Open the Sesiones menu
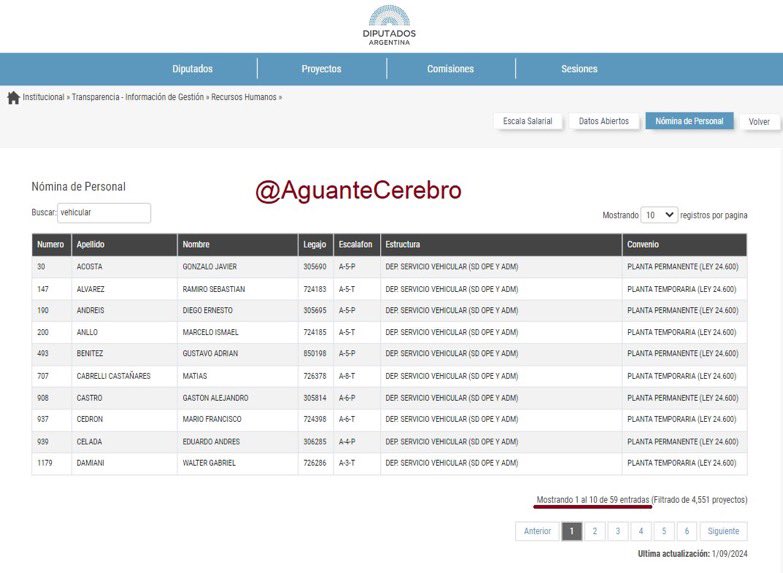 tap(579, 69)
